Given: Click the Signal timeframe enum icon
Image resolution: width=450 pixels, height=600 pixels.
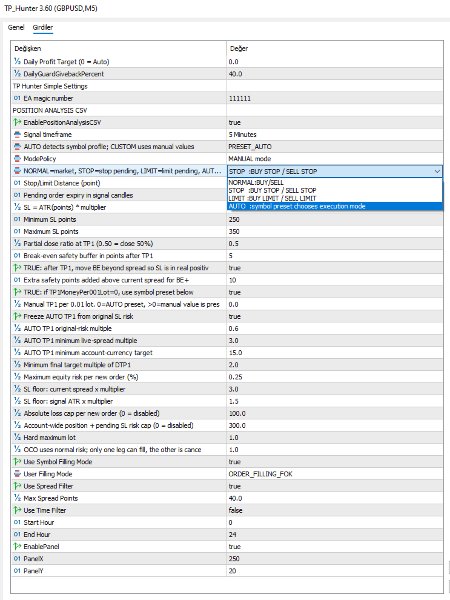Looking at the screenshot, I should pyautogui.click(x=17, y=135).
